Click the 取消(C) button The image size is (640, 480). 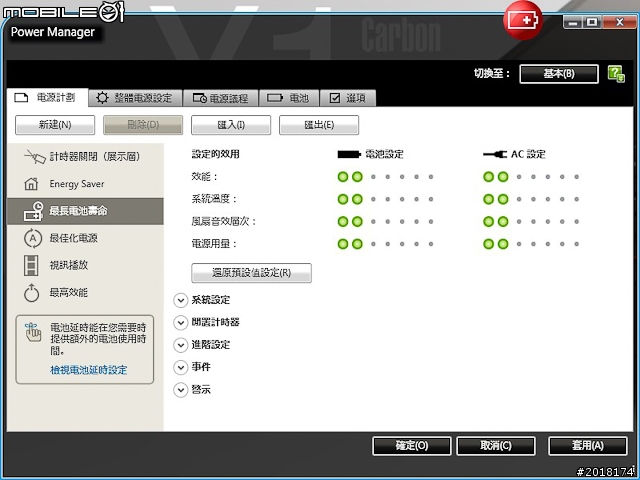pyautogui.click(x=496, y=446)
